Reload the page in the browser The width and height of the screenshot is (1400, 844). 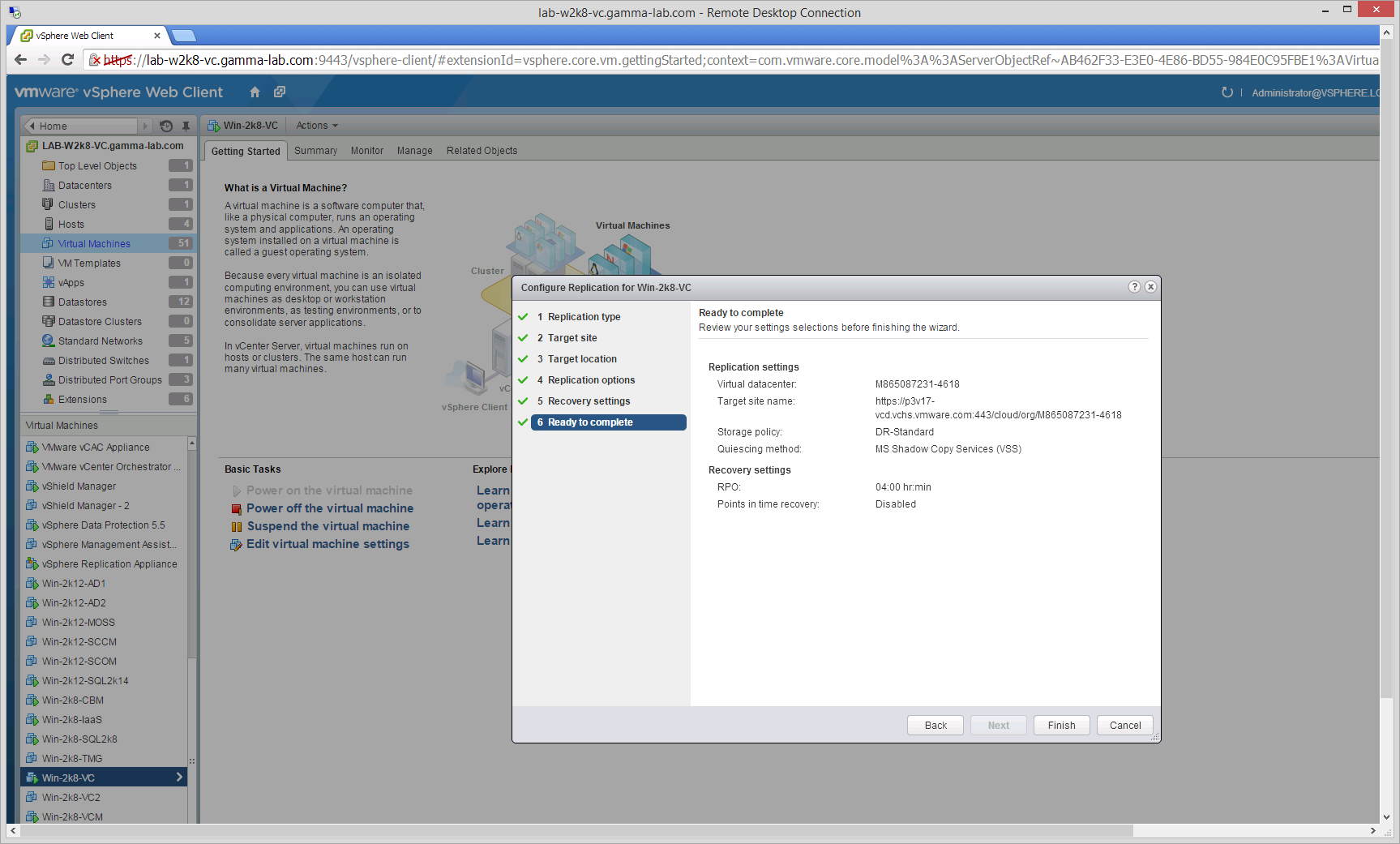pos(68,60)
